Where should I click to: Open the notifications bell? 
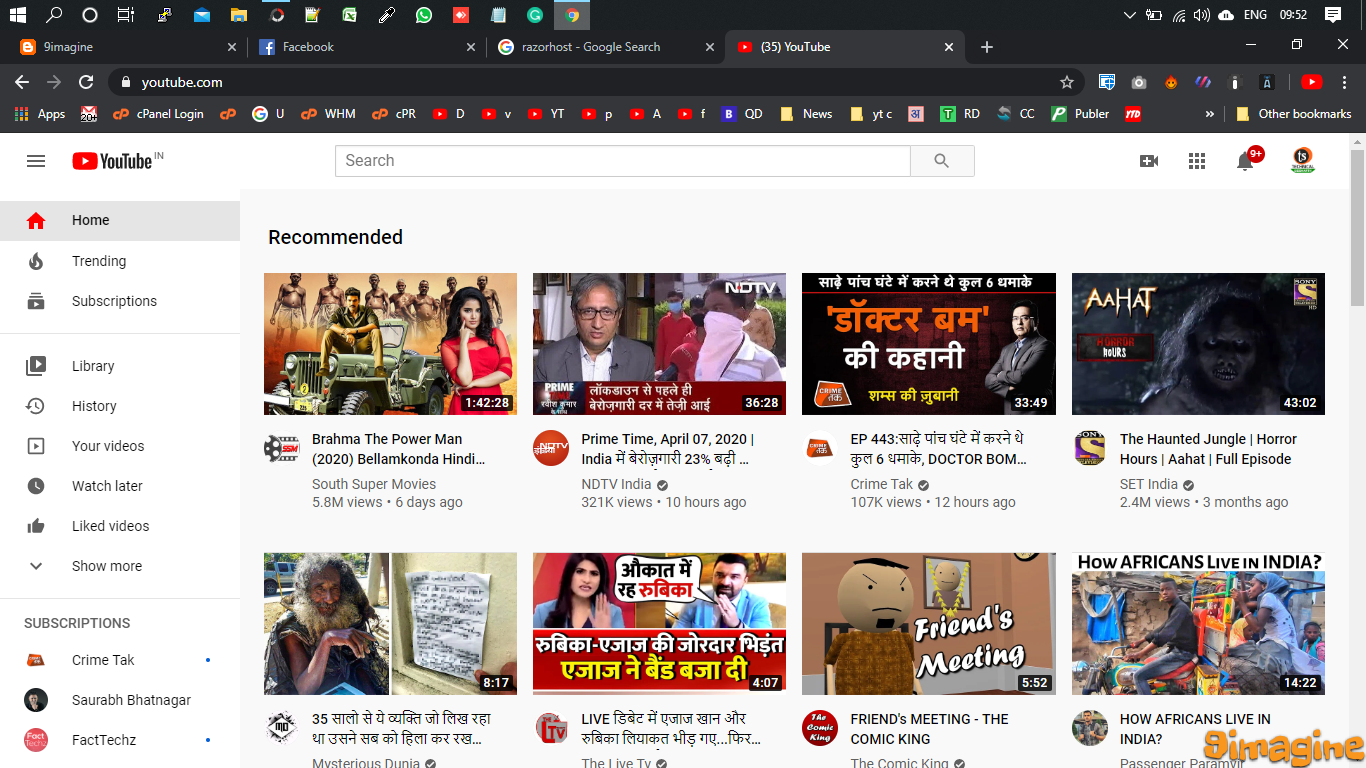tap(1246, 160)
